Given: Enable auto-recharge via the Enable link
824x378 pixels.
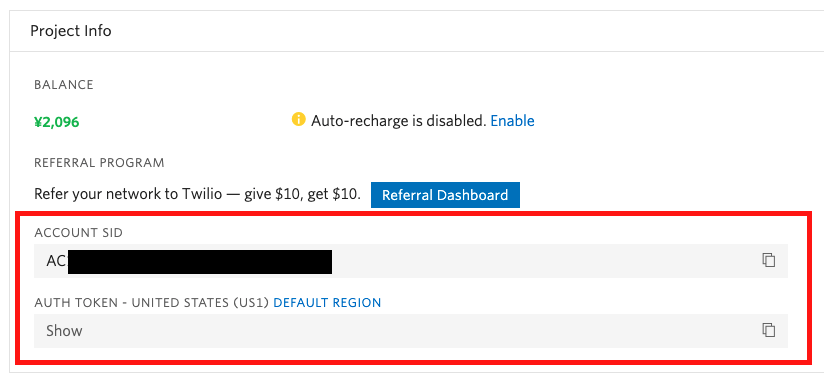Looking at the screenshot, I should [512, 121].
